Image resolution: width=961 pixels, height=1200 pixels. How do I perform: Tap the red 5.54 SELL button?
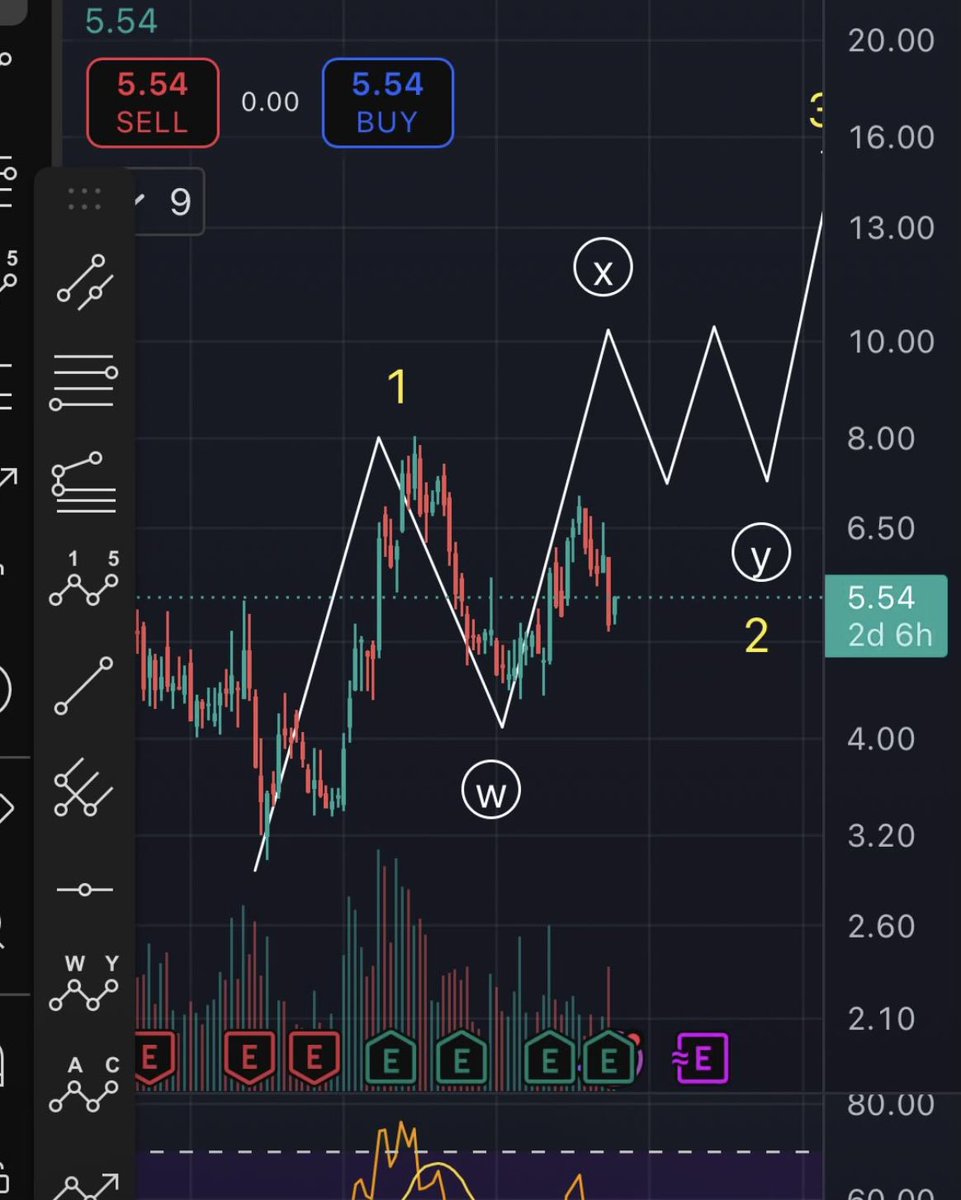coord(152,103)
